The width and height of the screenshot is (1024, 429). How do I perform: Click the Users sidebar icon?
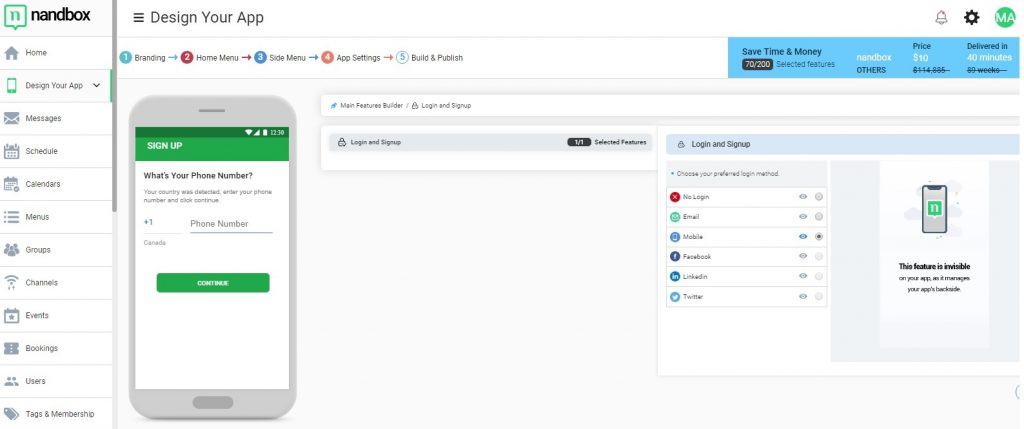tap(11, 381)
